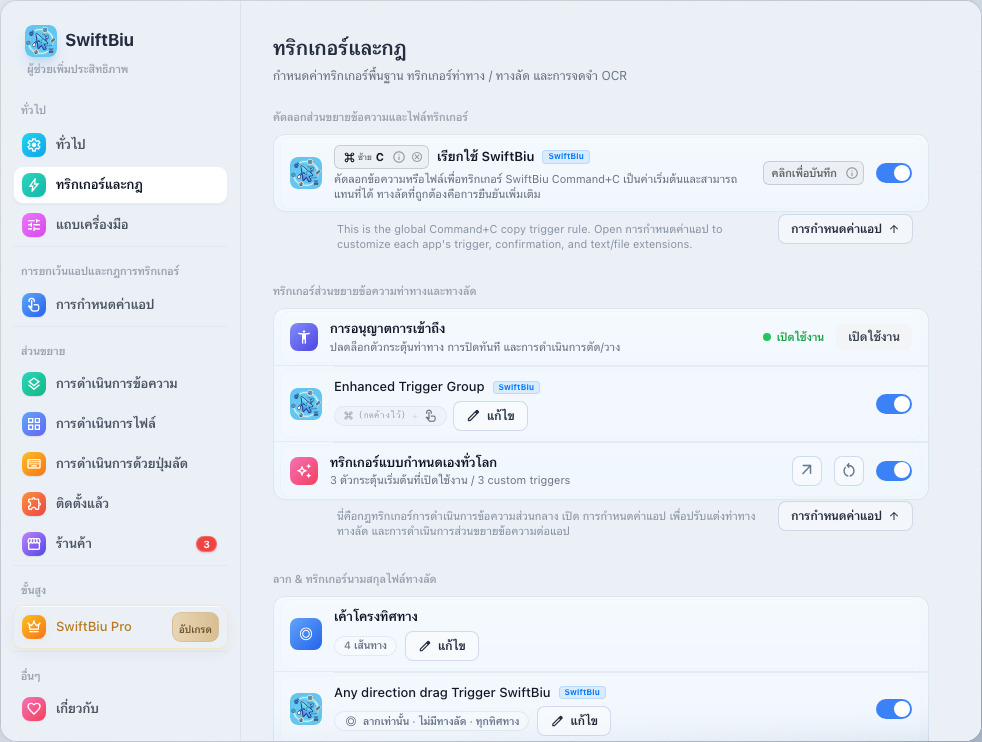Screen dimensions: 982x742
Task: Click the การอนุญาตการเข้าถึง accessibility icon
Action: (x=304, y=337)
